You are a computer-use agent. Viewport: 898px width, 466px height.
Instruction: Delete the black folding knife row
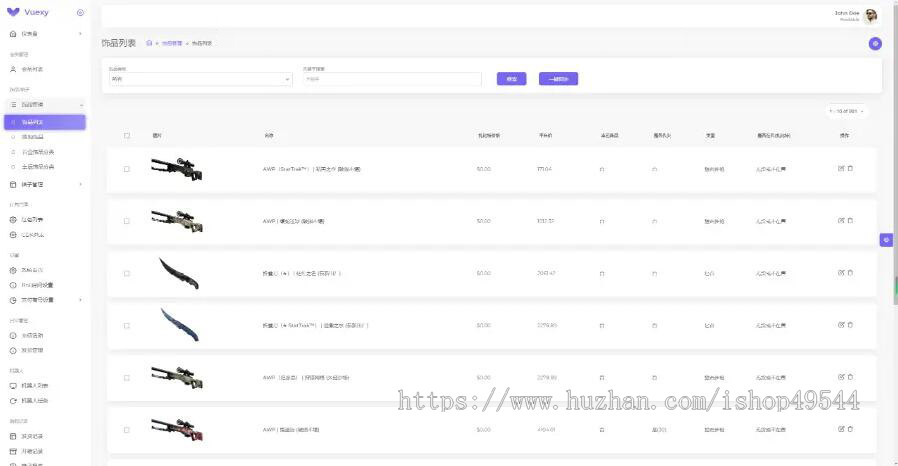(x=850, y=273)
